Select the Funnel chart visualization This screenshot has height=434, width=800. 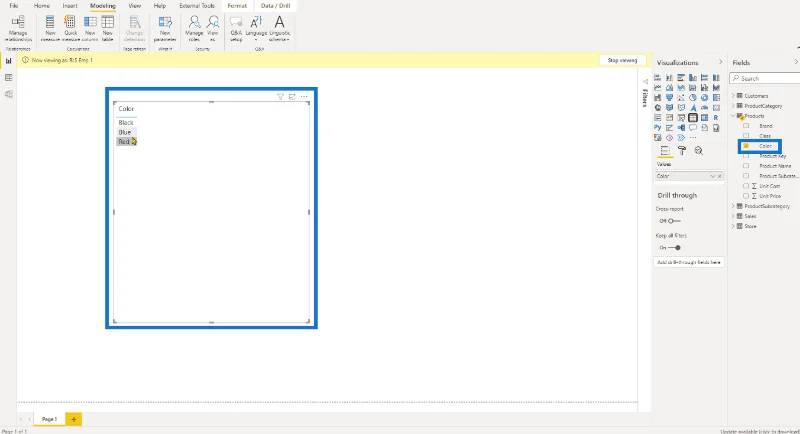click(669, 97)
